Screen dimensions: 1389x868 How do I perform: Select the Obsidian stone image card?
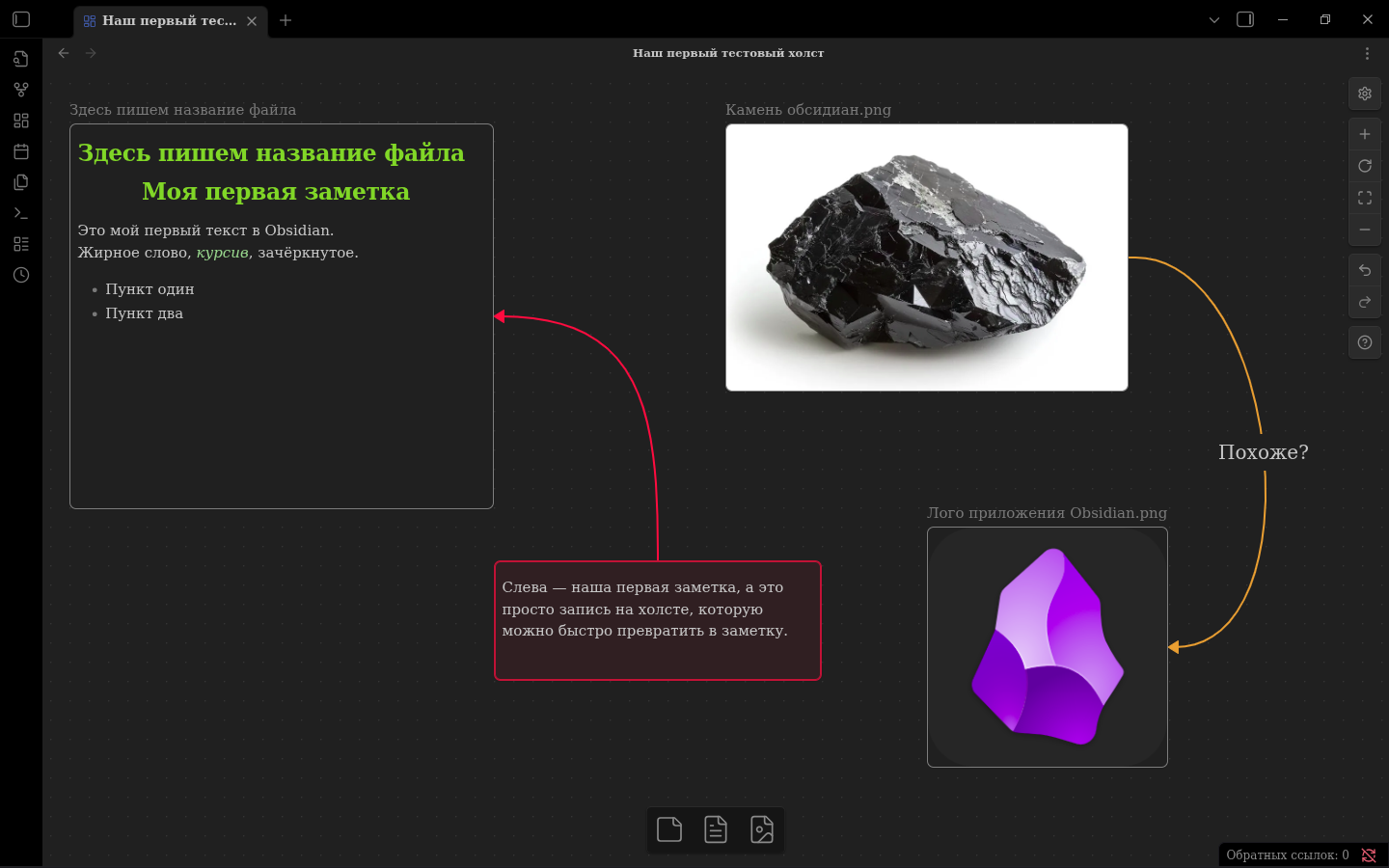(926, 258)
